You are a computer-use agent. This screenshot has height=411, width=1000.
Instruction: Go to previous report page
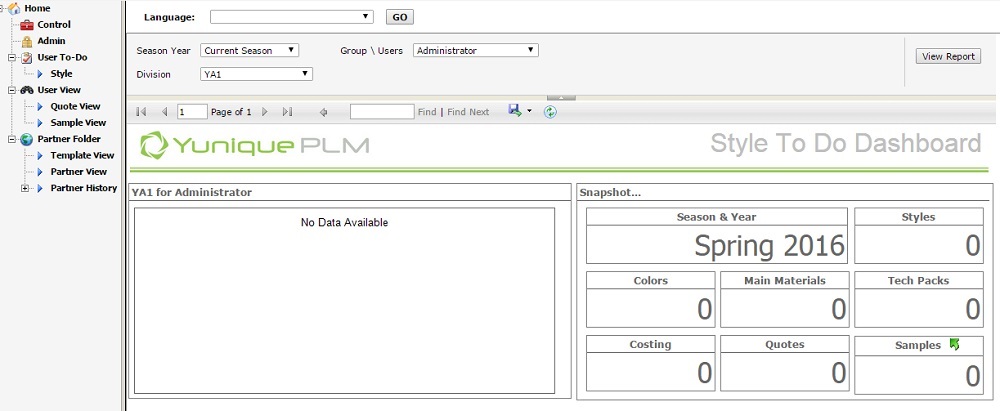point(164,112)
